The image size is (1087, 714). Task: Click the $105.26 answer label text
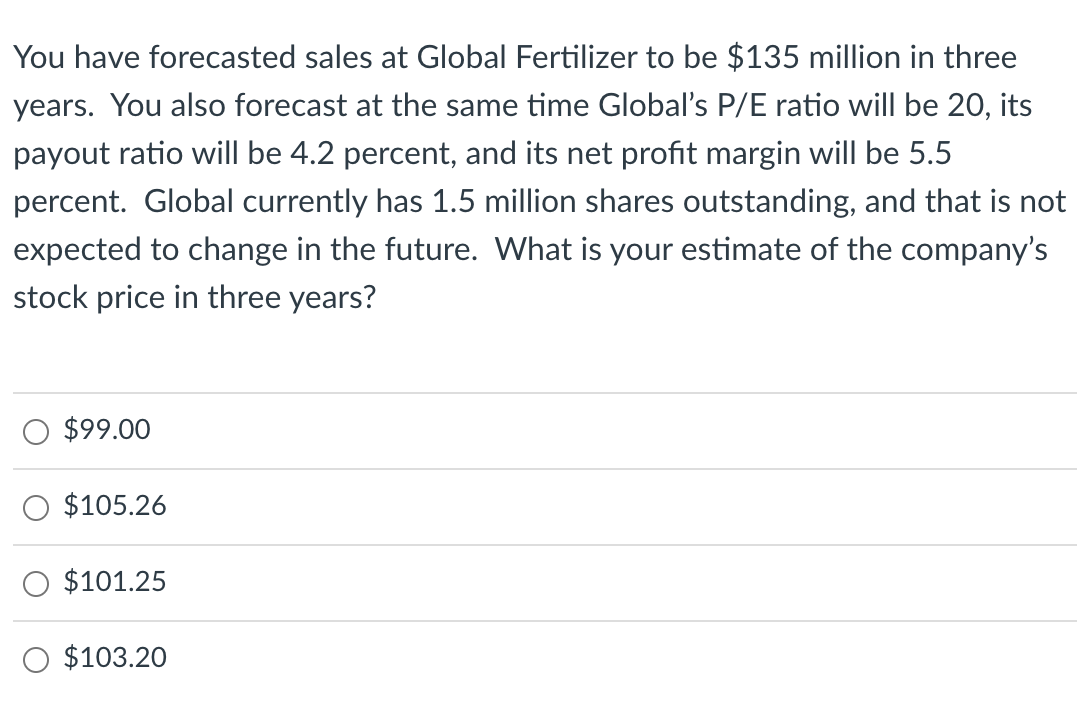pyautogui.click(x=115, y=507)
